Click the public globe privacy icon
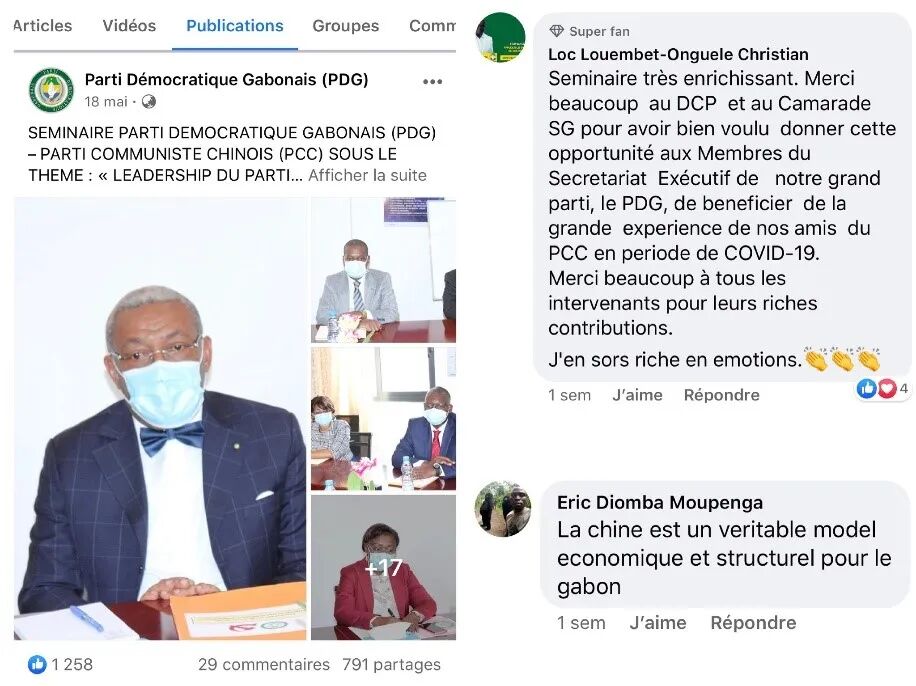 pyautogui.click(x=149, y=102)
